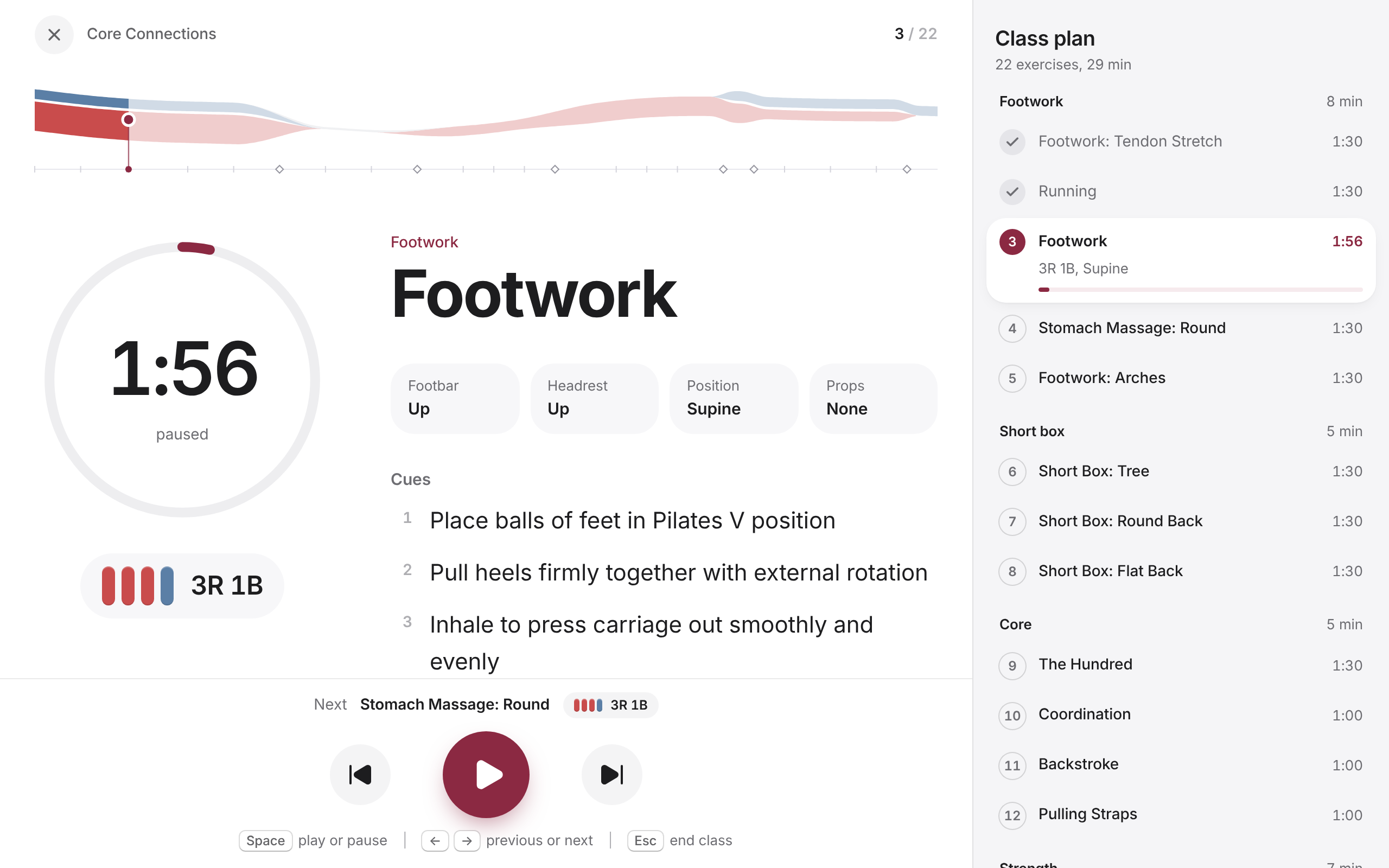
Task: Select Footwork: Tendon Stretch completed row
Action: tap(1181, 142)
